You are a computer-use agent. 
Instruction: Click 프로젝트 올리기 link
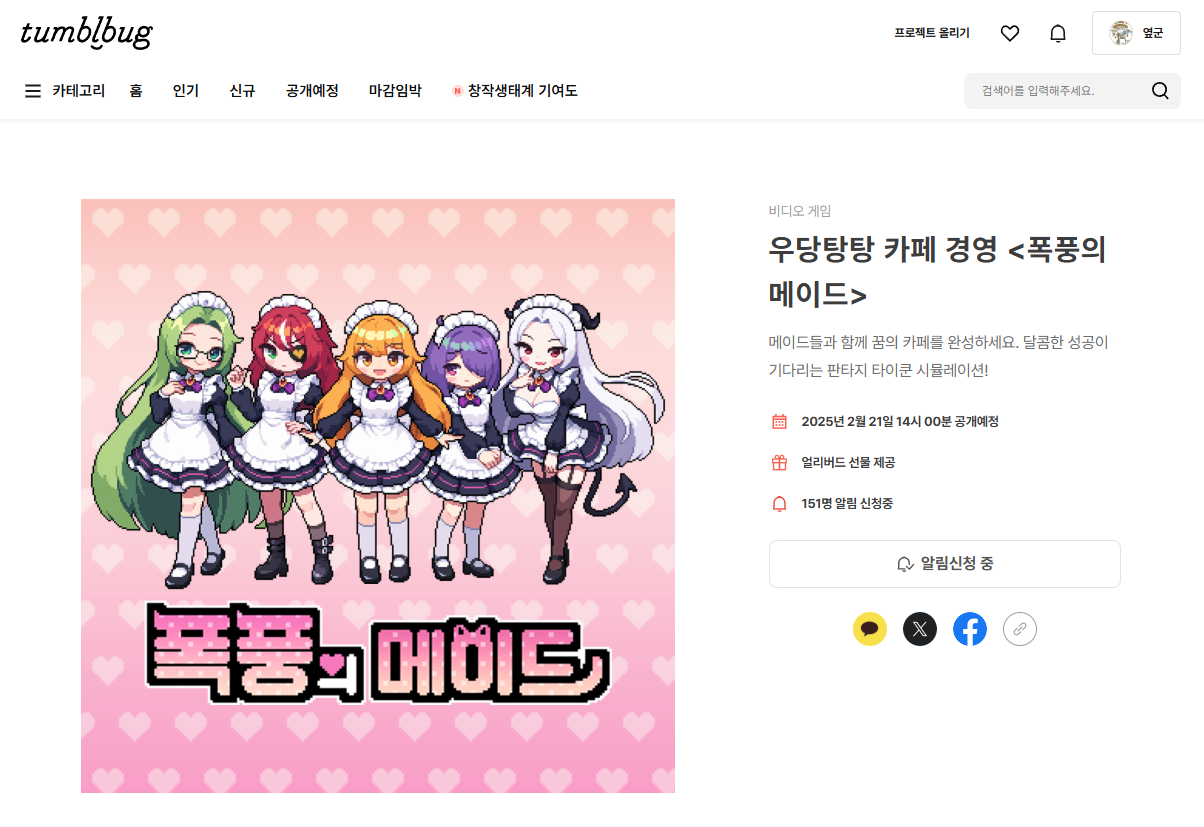pyautogui.click(x=932, y=33)
